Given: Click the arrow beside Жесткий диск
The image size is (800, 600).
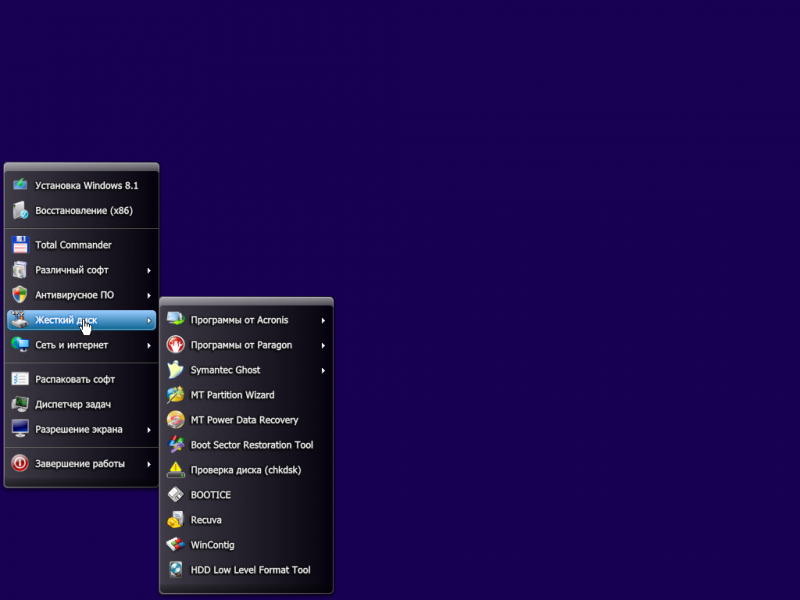Looking at the screenshot, I should [149, 320].
